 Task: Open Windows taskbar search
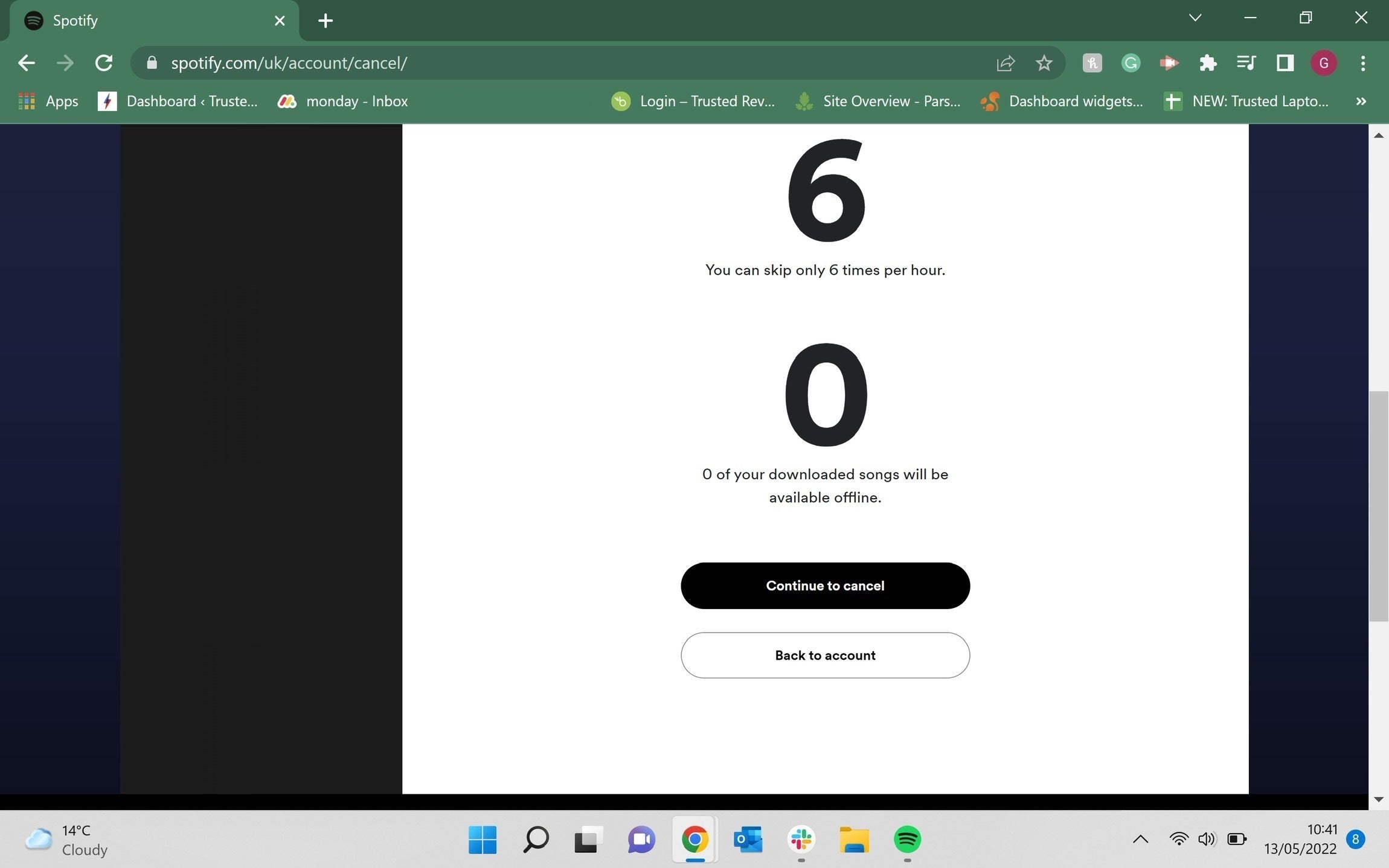pyautogui.click(x=535, y=839)
